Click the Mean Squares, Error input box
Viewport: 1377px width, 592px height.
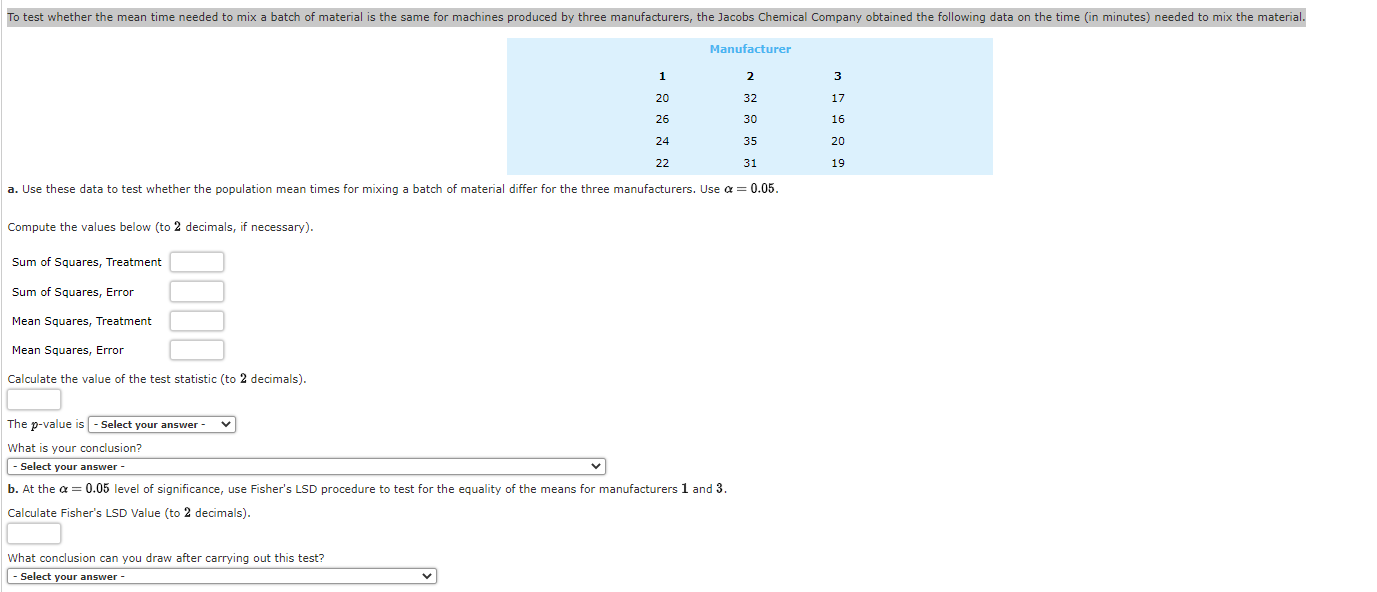pos(196,349)
